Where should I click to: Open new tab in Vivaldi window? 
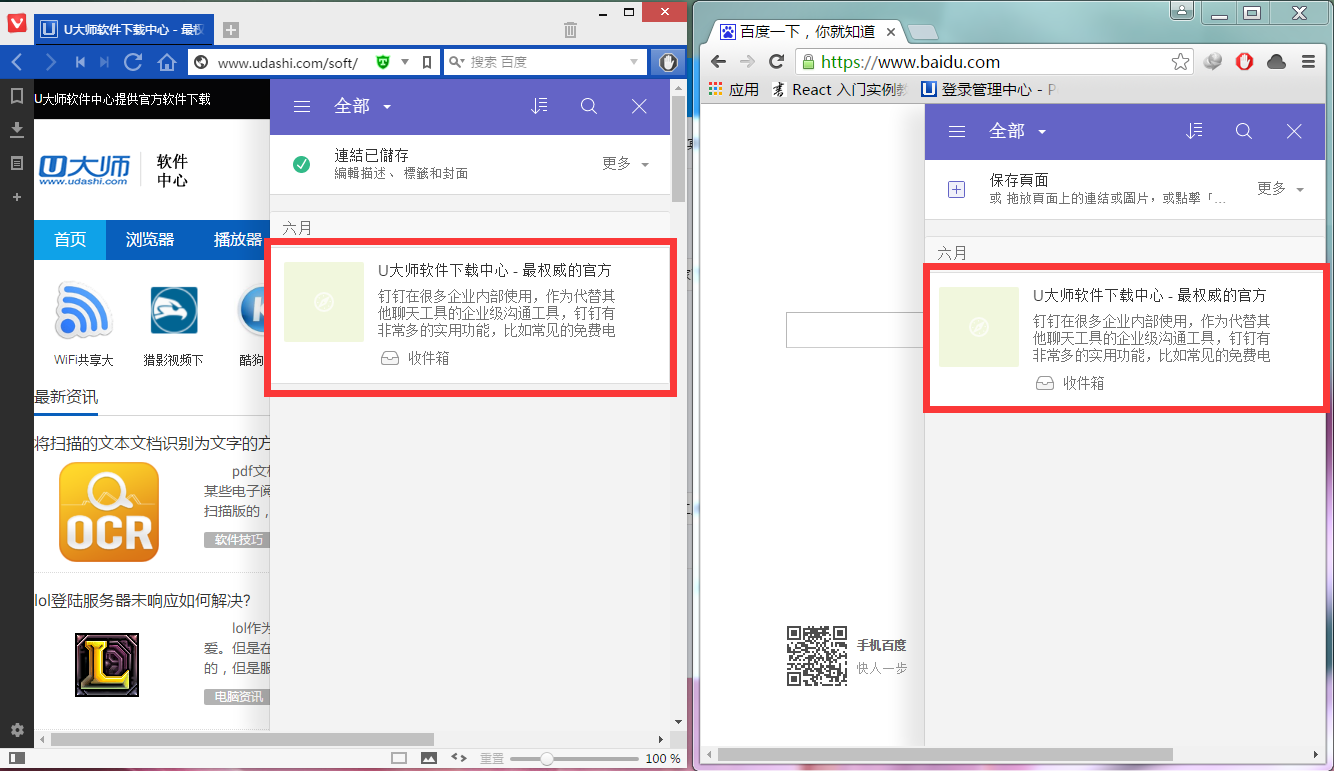(x=230, y=30)
